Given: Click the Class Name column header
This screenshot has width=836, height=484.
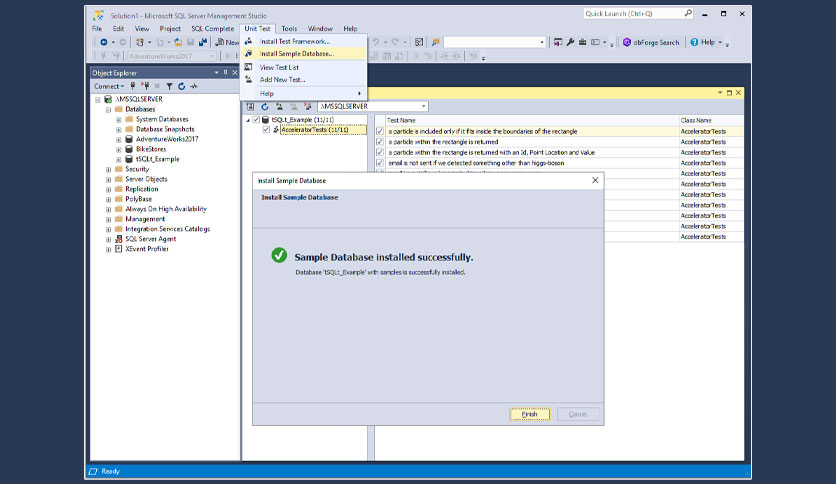Looking at the screenshot, I should tap(711, 120).
